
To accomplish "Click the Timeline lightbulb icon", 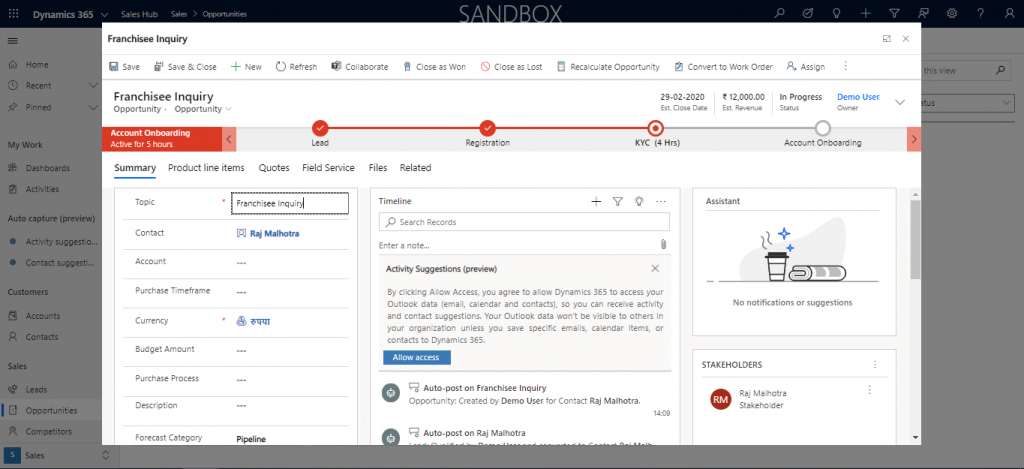I will 639,202.
